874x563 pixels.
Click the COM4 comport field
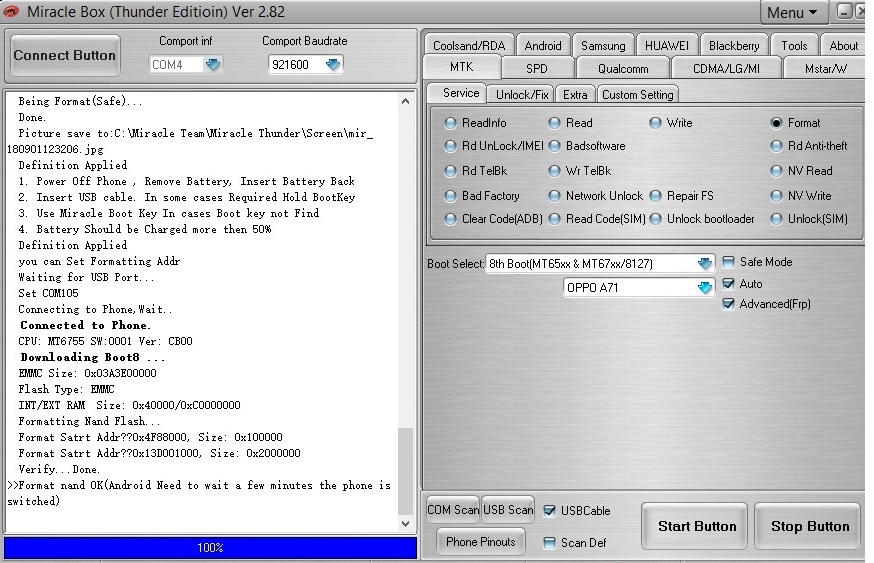click(176, 65)
